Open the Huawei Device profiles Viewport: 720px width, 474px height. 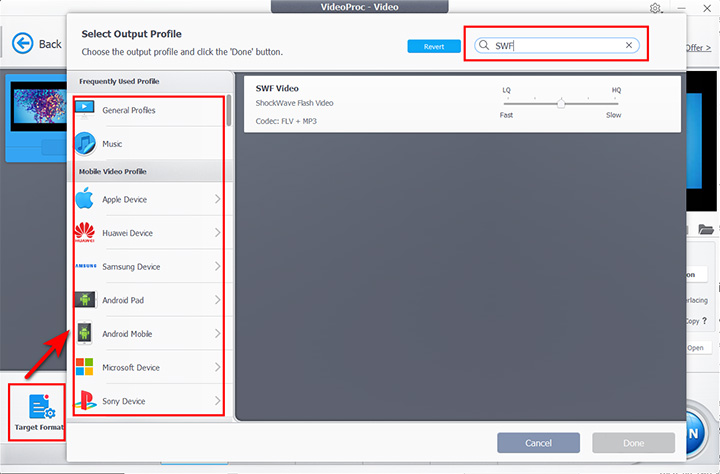(149, 233)
